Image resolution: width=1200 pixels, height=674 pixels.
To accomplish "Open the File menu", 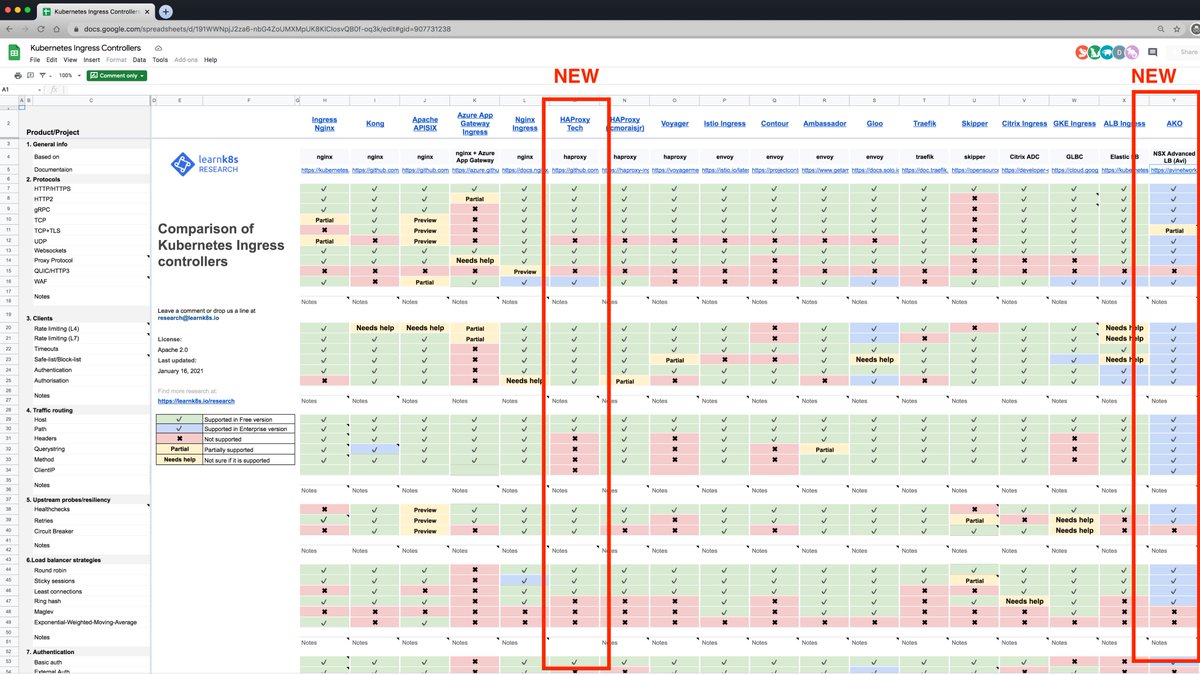I will coord(36,60).
